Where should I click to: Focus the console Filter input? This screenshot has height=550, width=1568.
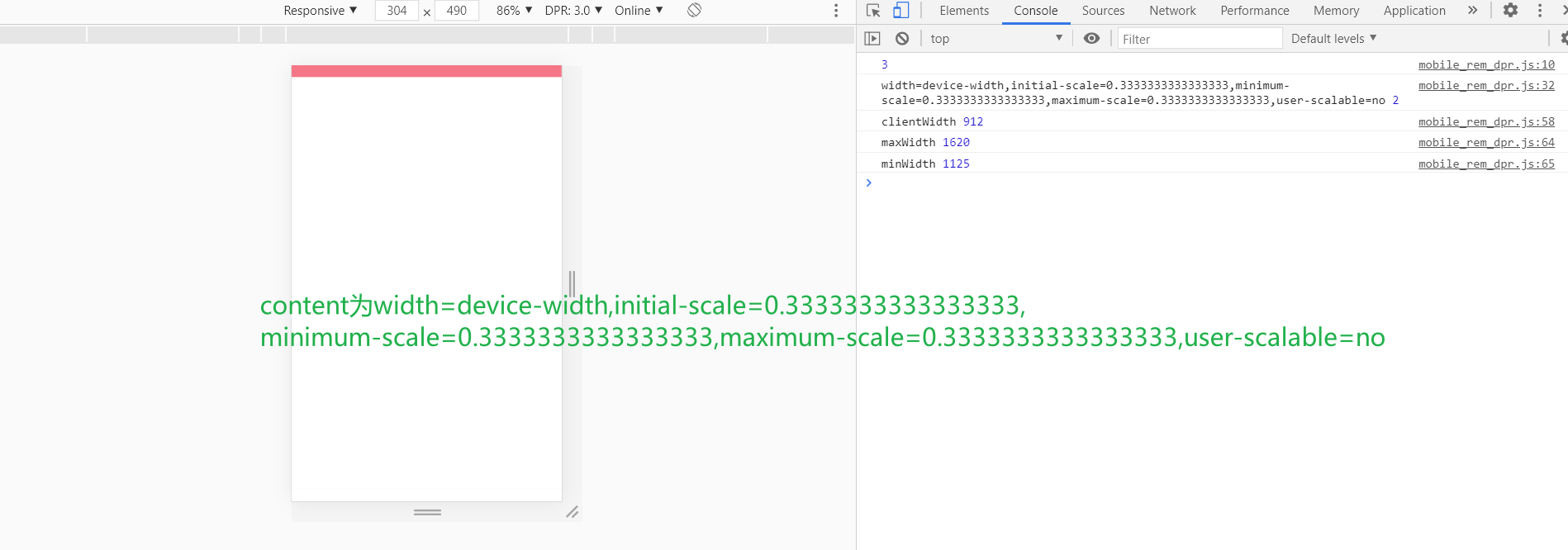(1200, 39)
